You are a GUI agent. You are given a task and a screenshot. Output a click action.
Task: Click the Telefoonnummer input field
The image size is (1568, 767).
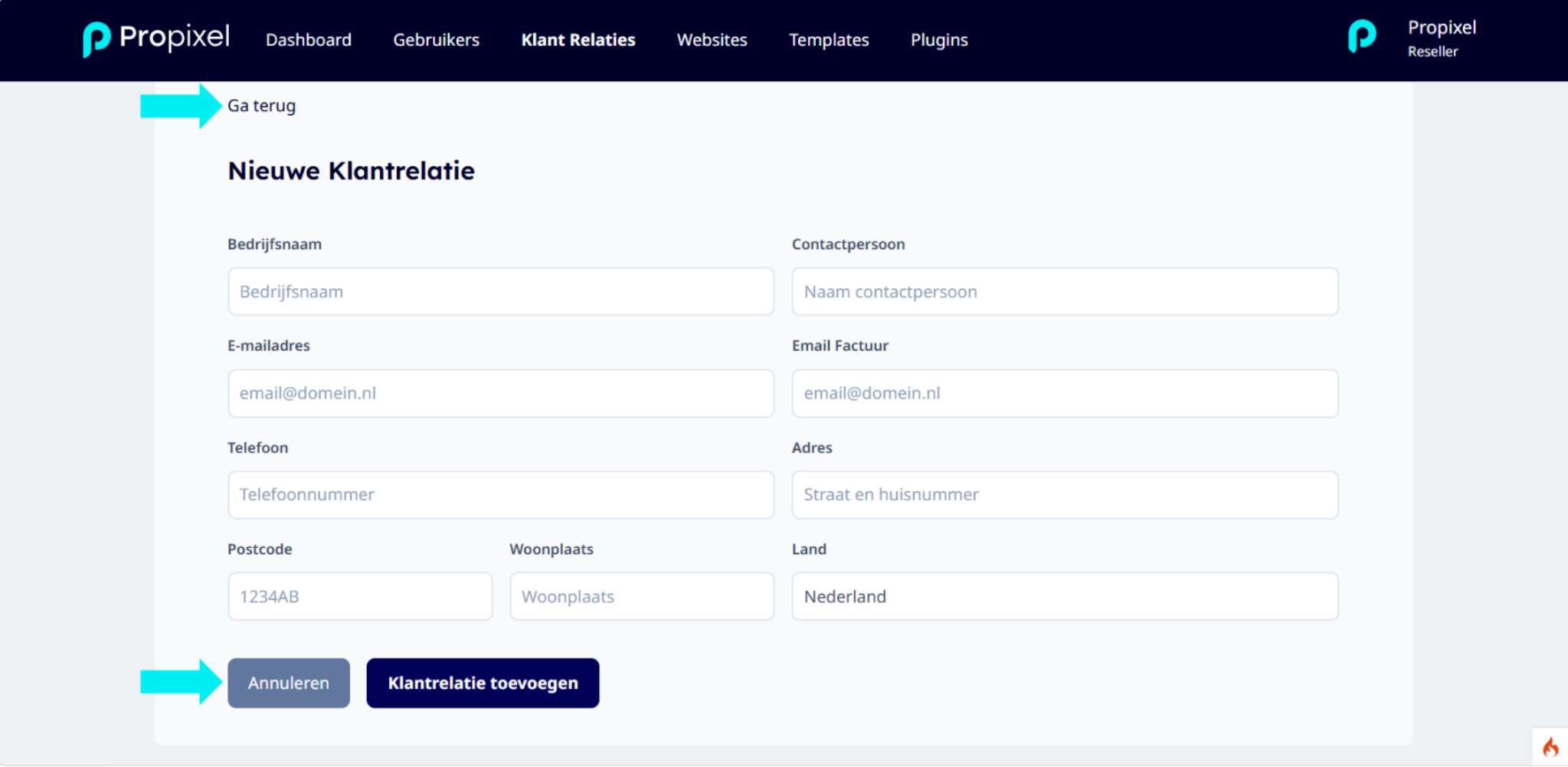(501, 495)
